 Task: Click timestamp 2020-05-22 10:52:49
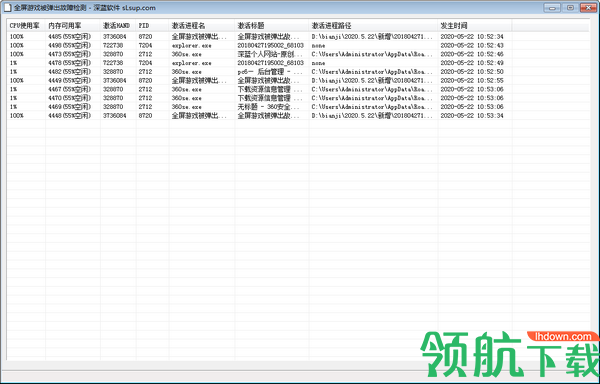point(472,63)
